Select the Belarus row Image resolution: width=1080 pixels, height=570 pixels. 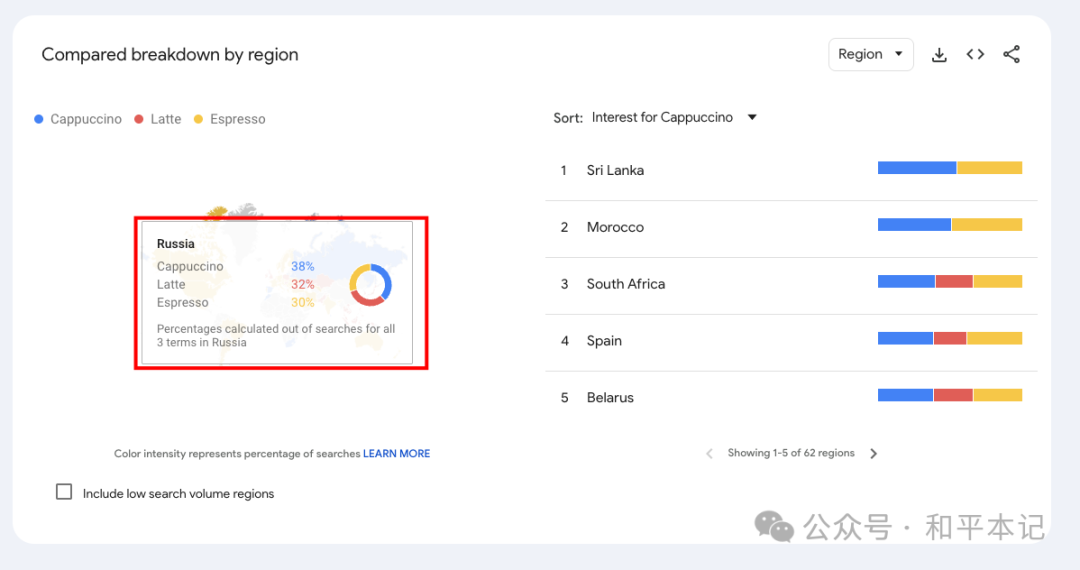pos(791,397)
